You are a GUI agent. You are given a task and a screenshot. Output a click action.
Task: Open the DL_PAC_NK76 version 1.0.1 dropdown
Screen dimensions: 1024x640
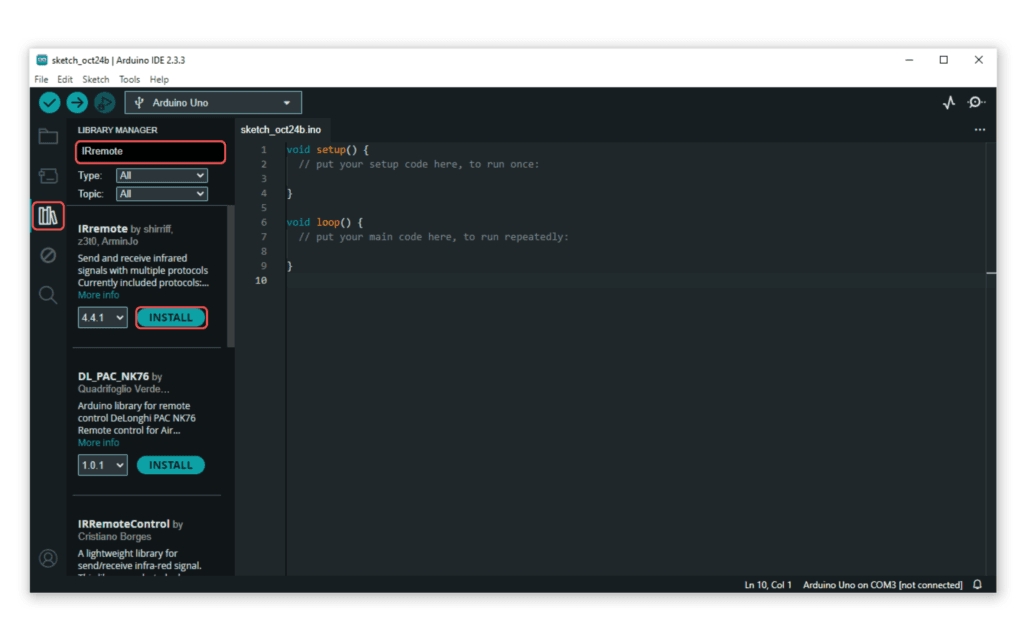tap(103, 465)
